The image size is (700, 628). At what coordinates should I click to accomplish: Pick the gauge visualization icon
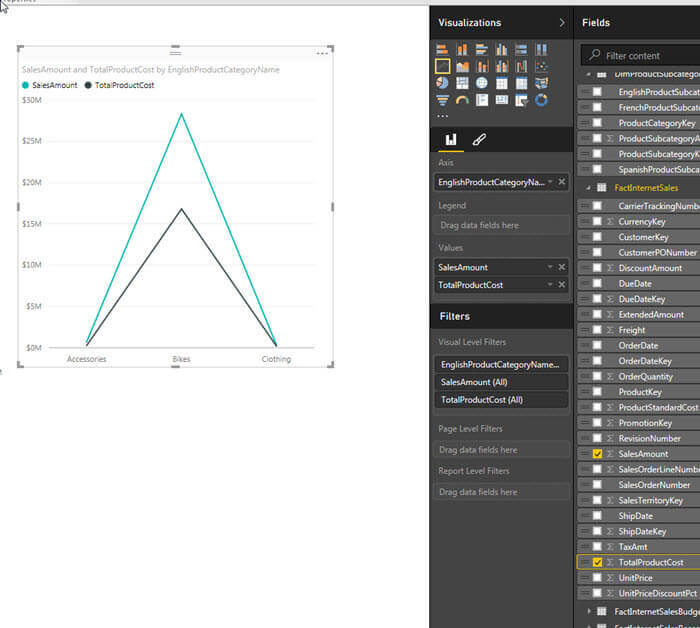click(462, 100)
